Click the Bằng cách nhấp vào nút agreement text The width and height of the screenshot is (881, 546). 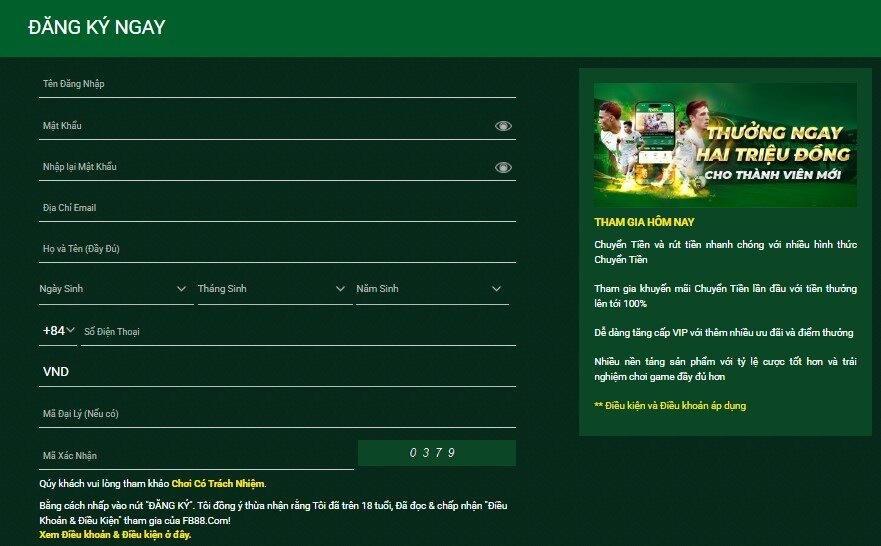click(273, 513)
